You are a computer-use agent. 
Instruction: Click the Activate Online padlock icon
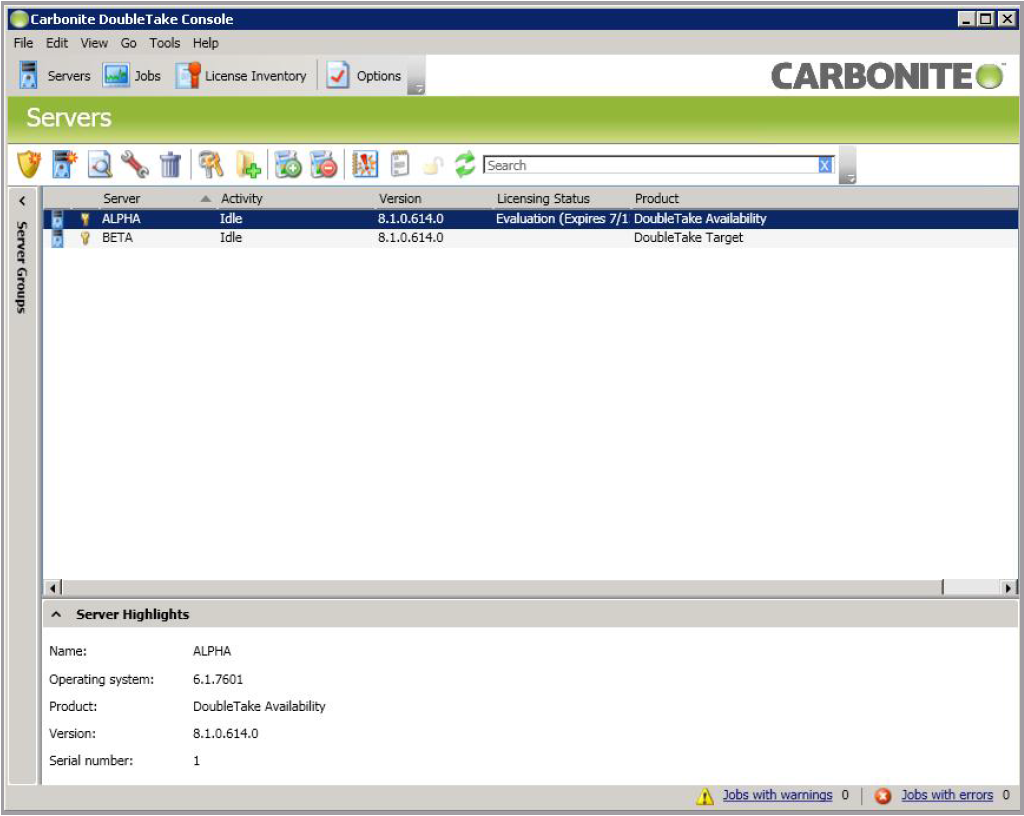coord(433,166)
